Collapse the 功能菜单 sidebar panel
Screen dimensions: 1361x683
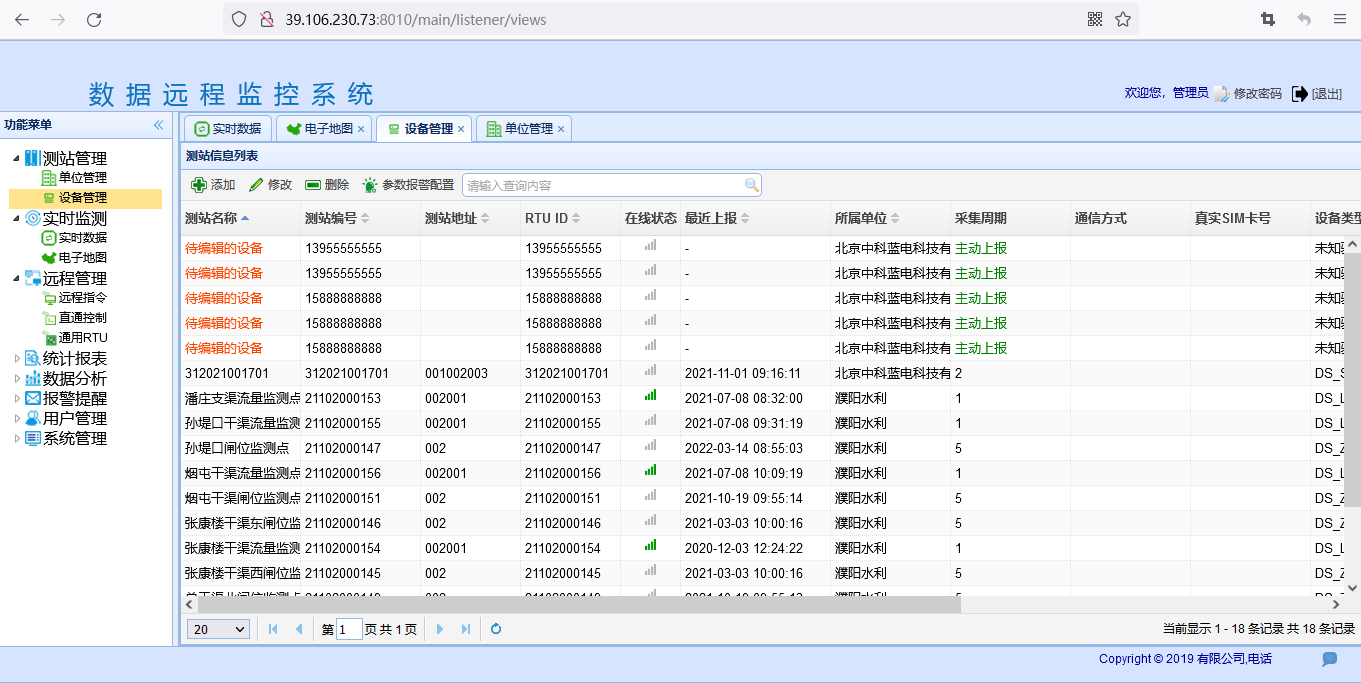158,125
